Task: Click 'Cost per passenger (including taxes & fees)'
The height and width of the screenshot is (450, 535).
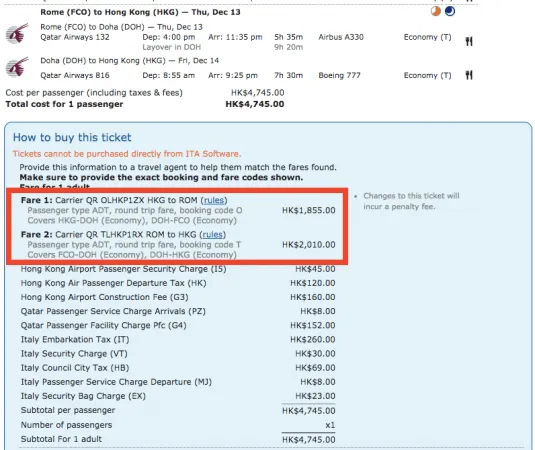Action: coord(94,93)
